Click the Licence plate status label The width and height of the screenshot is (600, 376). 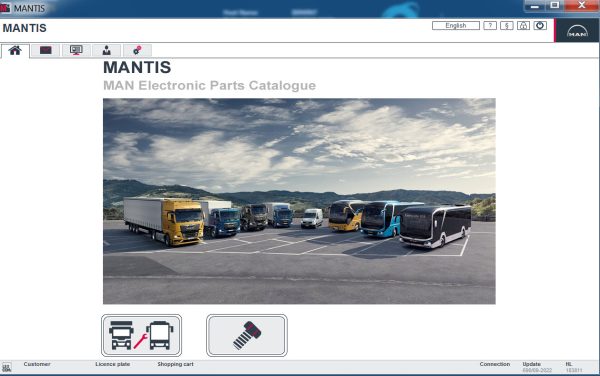[112, 364]
